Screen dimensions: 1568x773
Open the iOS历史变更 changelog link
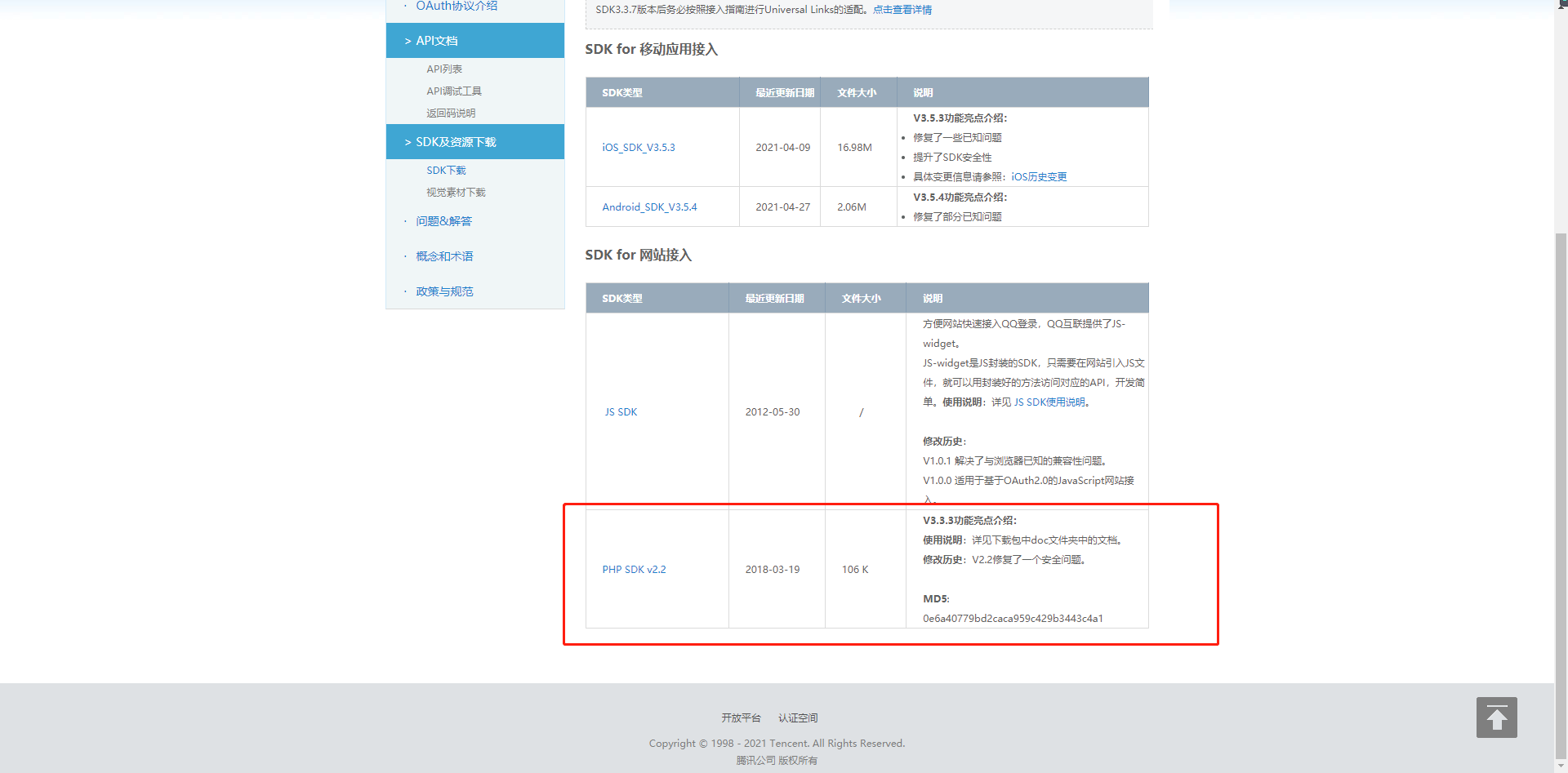[x=1038, y=176]
